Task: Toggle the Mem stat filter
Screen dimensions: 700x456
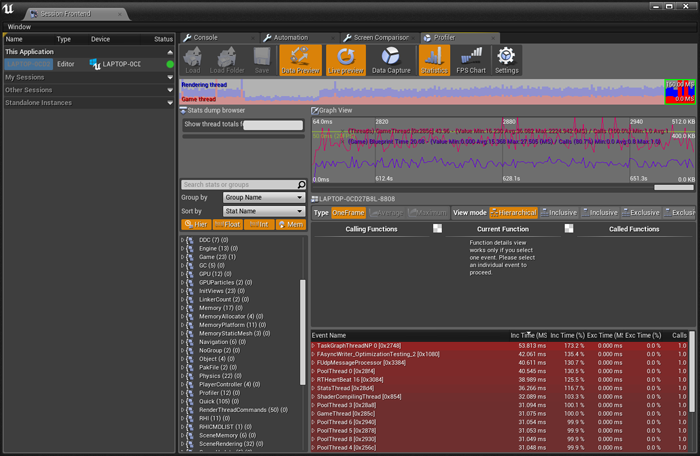Action: click(290, 225)
